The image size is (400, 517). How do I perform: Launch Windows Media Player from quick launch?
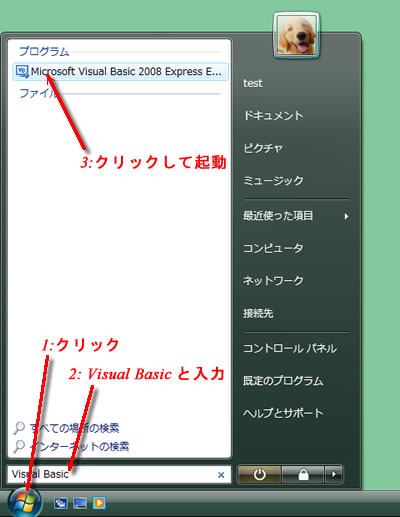point(99,503)
